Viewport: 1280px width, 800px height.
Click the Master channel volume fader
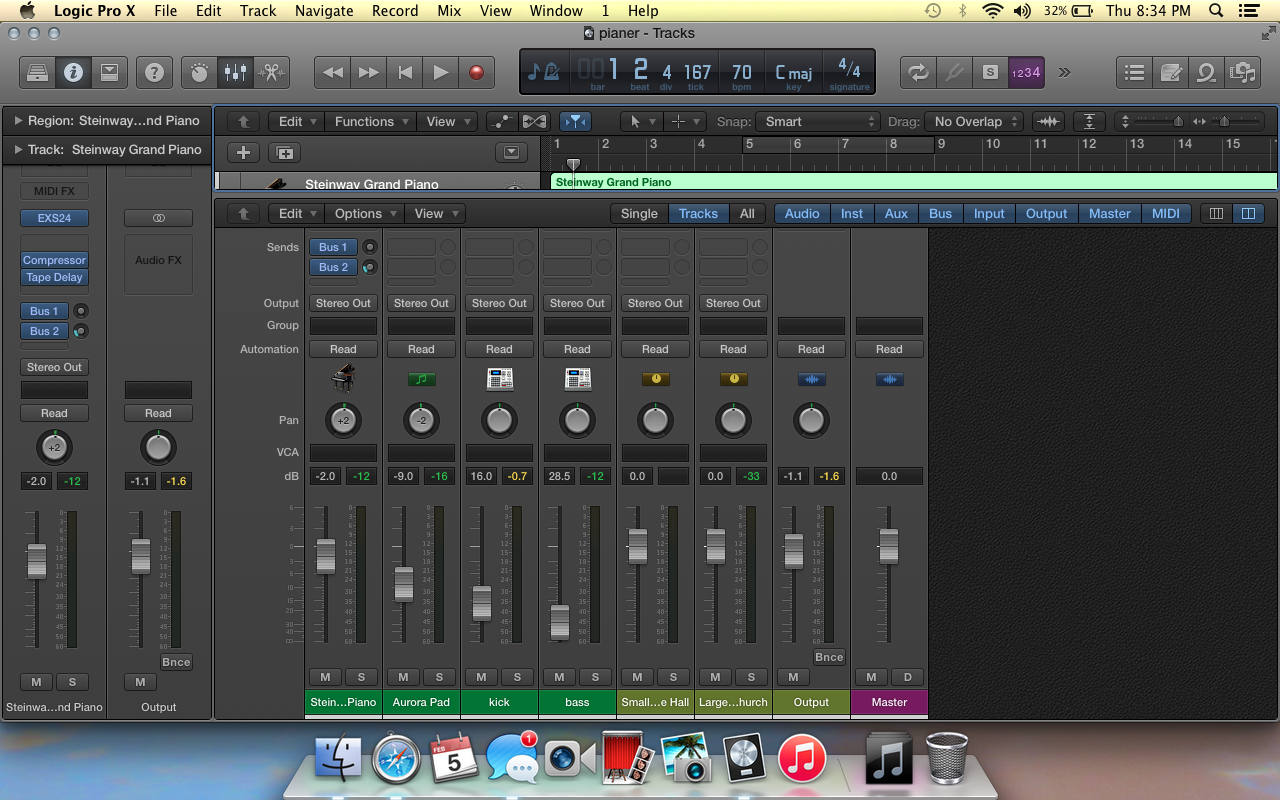pyautogui.click(x=888, y=546)
